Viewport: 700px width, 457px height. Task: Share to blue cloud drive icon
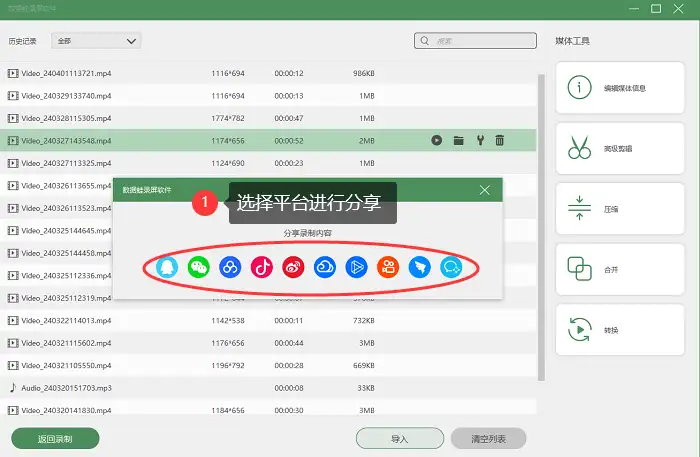[x=325, y=267]
